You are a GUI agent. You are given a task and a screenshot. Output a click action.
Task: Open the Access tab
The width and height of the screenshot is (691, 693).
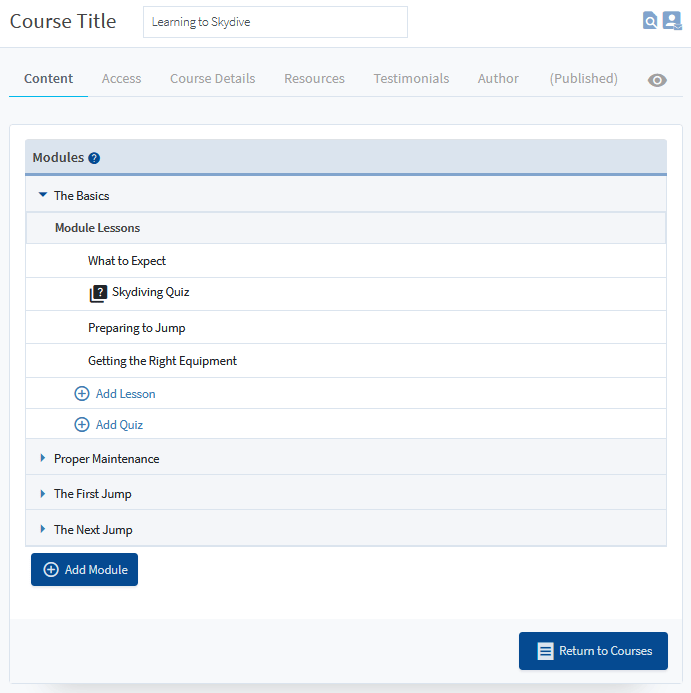(x=122, y=79)
